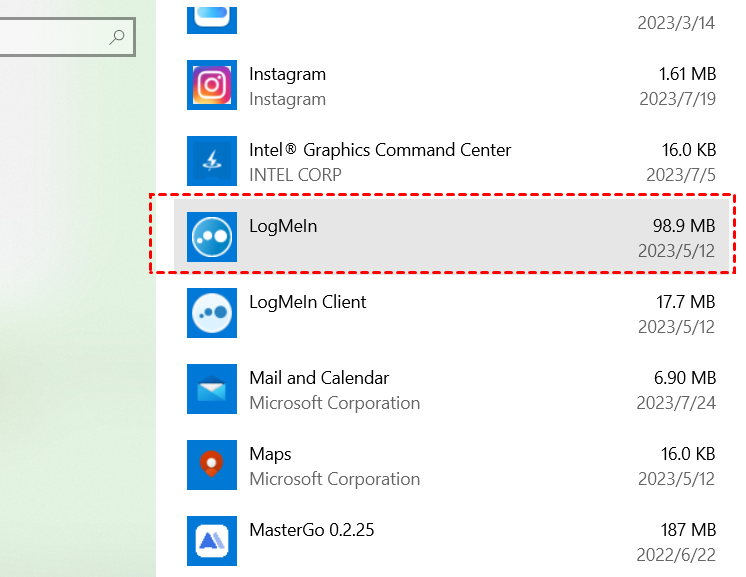Click the 2023/5/12 date of Maps

pos(676,479)
